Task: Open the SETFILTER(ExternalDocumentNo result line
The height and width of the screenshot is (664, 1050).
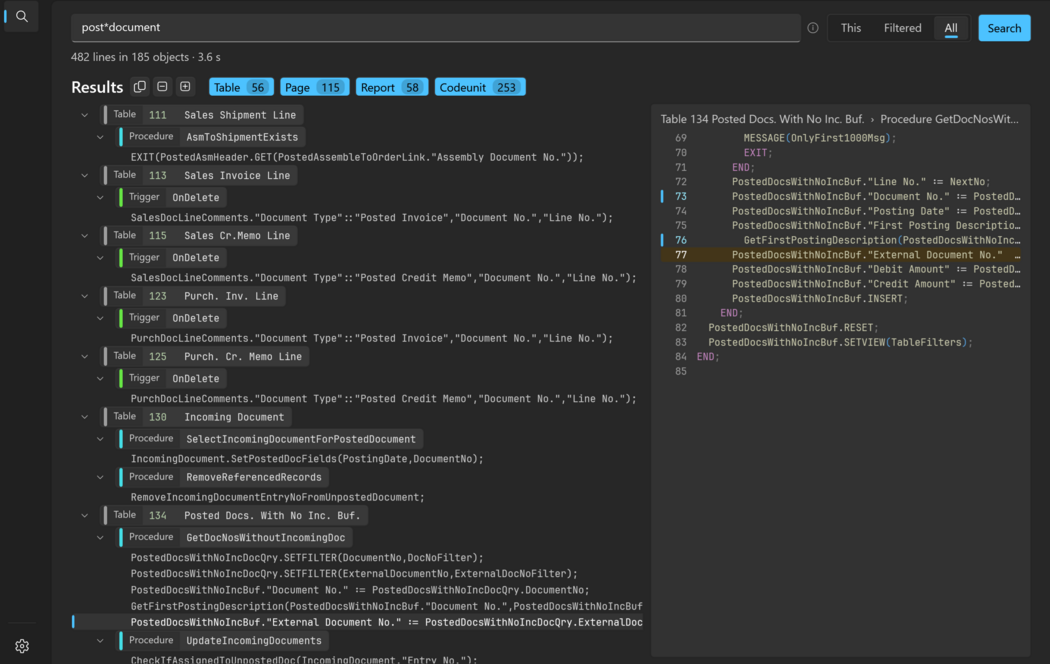Action: [354, 574]
